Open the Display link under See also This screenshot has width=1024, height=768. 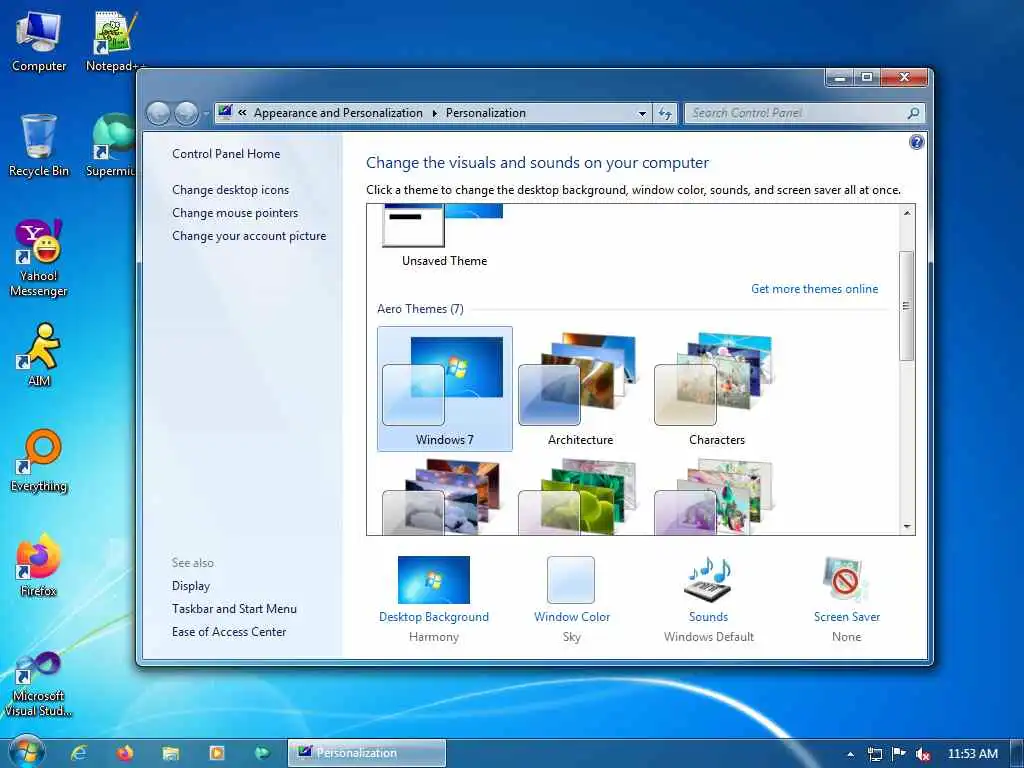[x=191, y=586]
